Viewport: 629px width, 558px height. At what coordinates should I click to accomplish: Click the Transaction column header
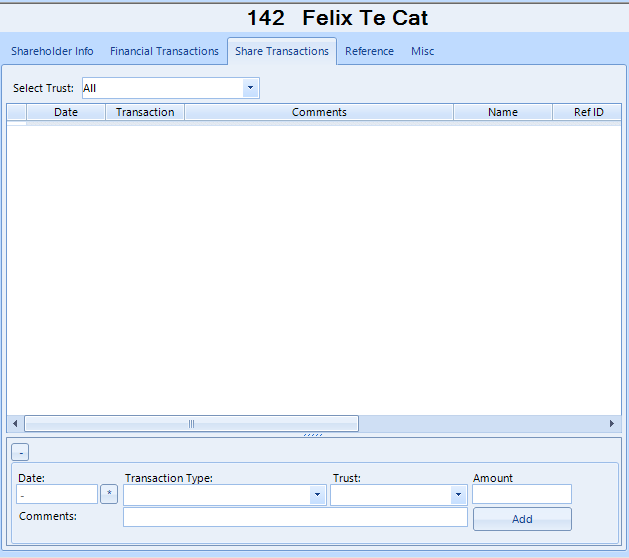145,112
